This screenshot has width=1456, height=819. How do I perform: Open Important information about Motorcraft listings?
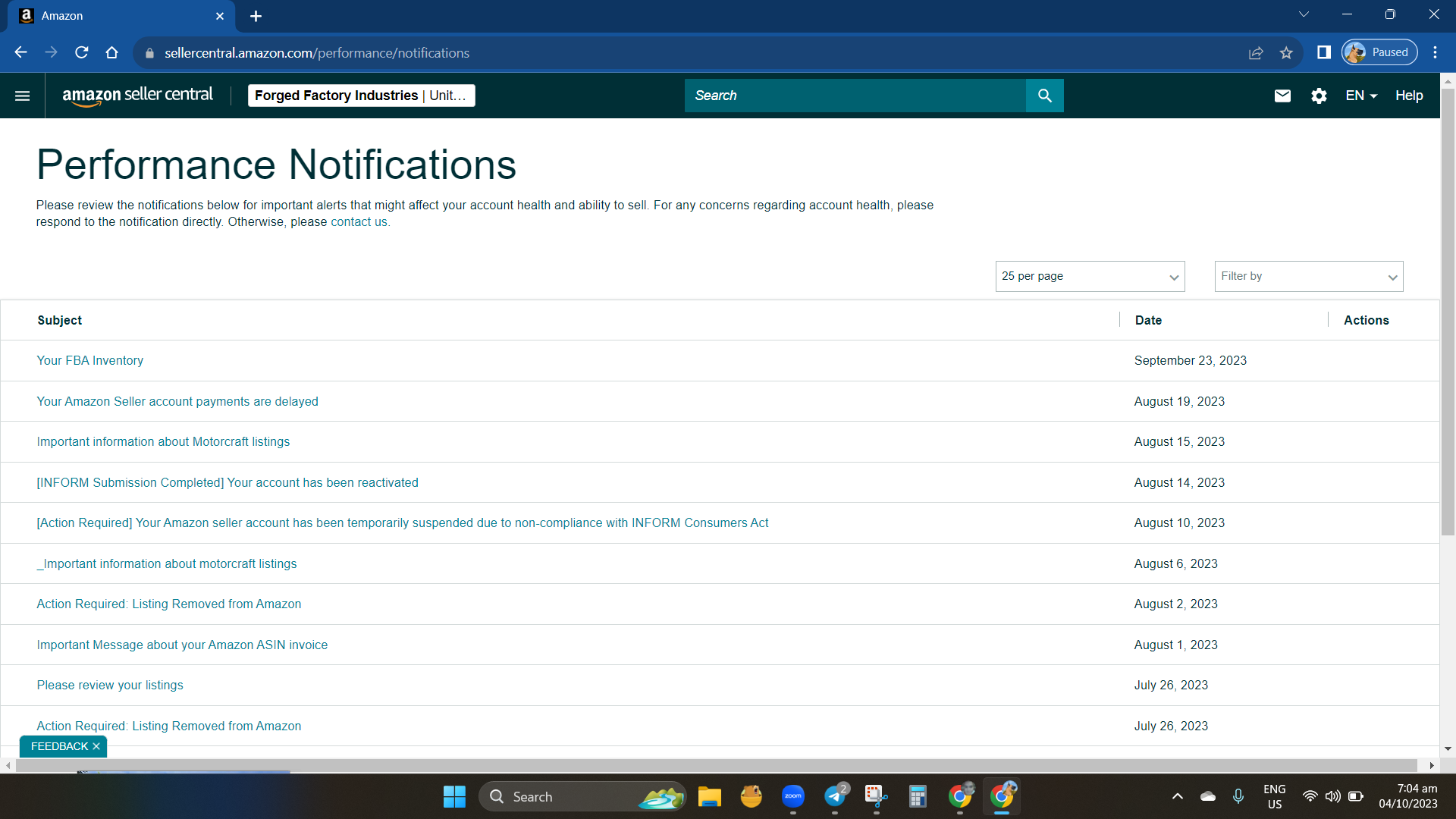click(163, 442)
